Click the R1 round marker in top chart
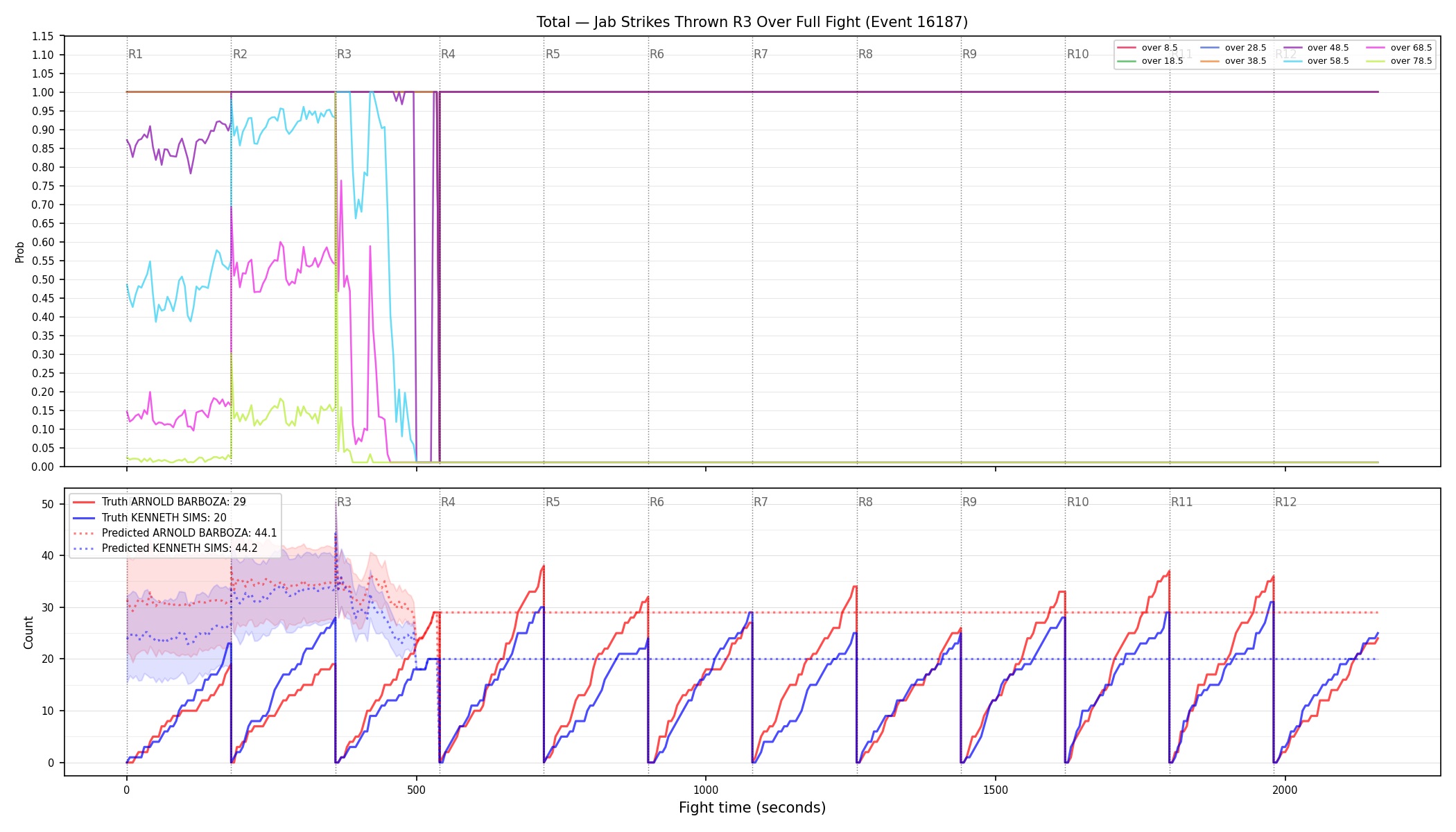The image size is (1456, 832). (135, 54)
